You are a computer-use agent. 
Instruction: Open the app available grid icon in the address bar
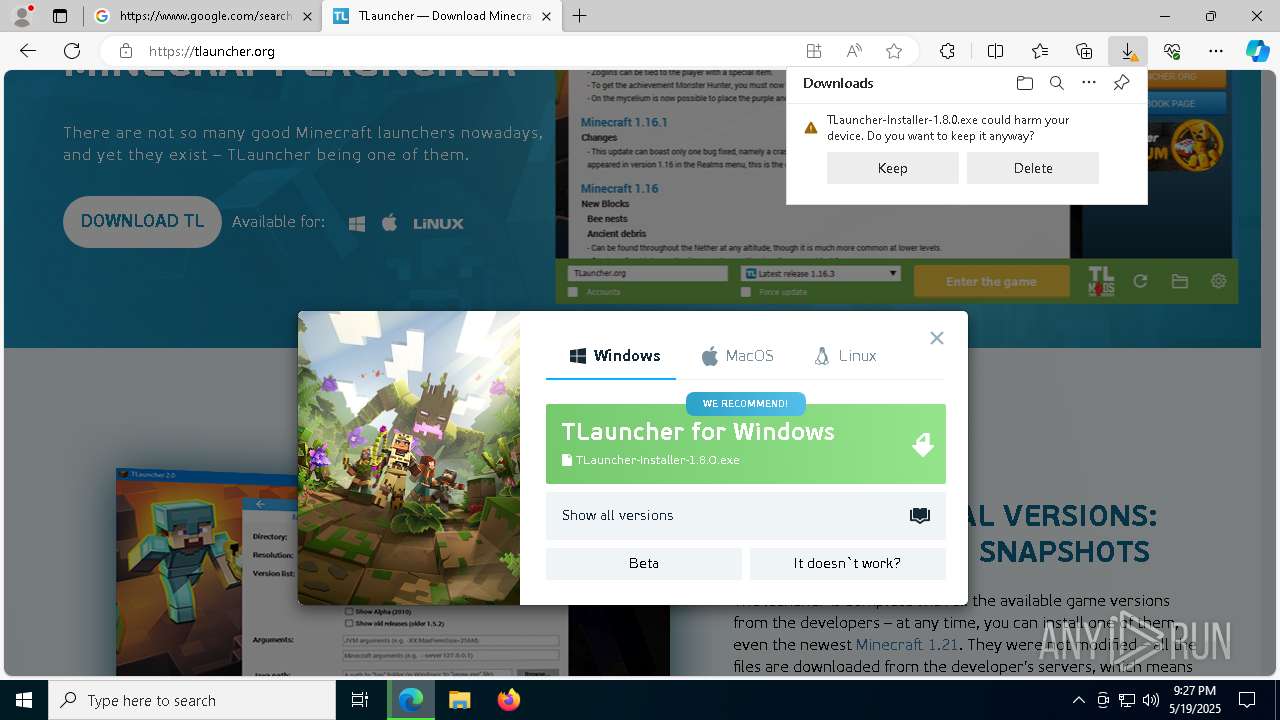[x=814, y=51]
